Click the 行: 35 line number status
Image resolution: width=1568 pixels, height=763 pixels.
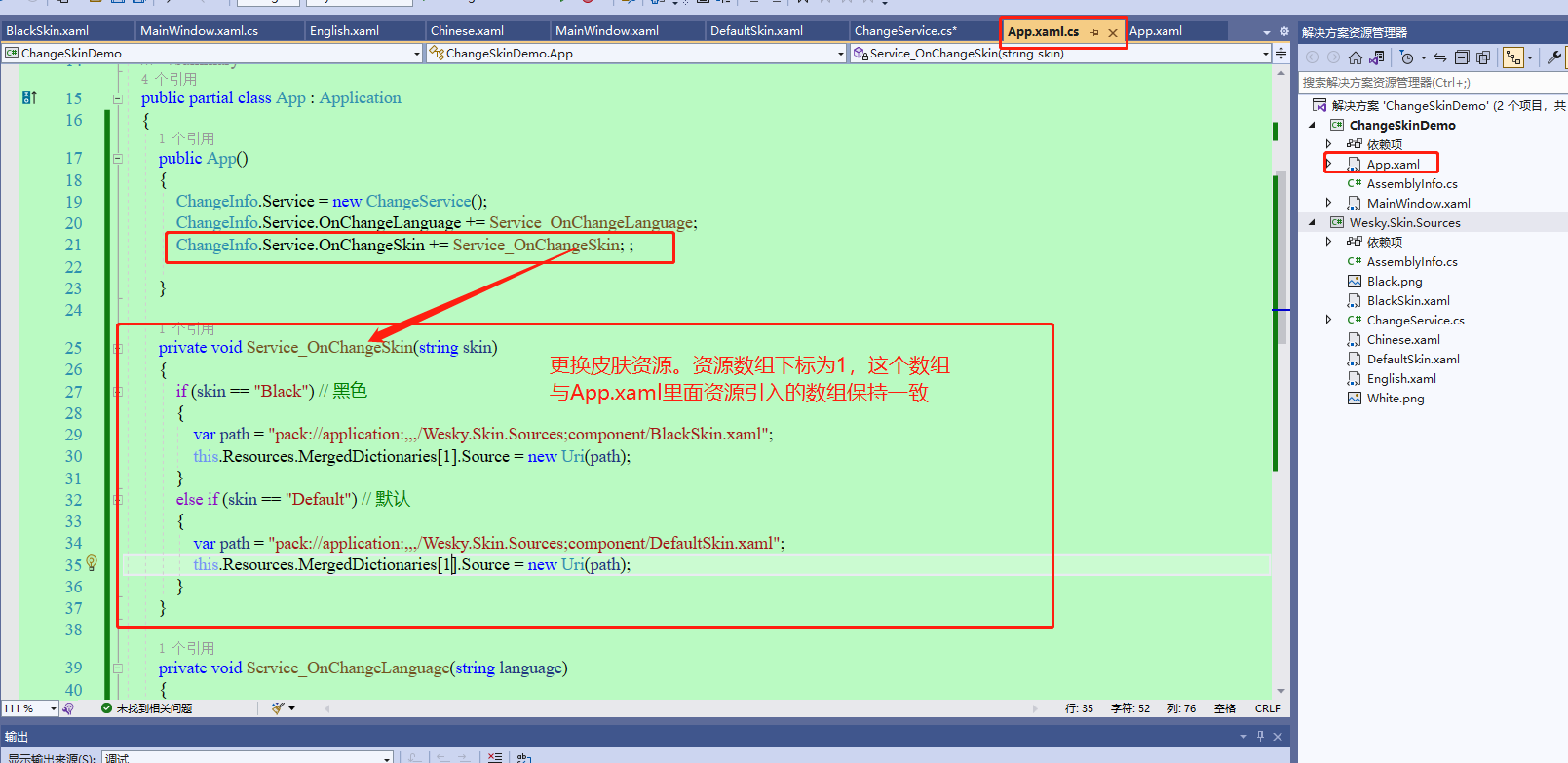(1079, 708)
